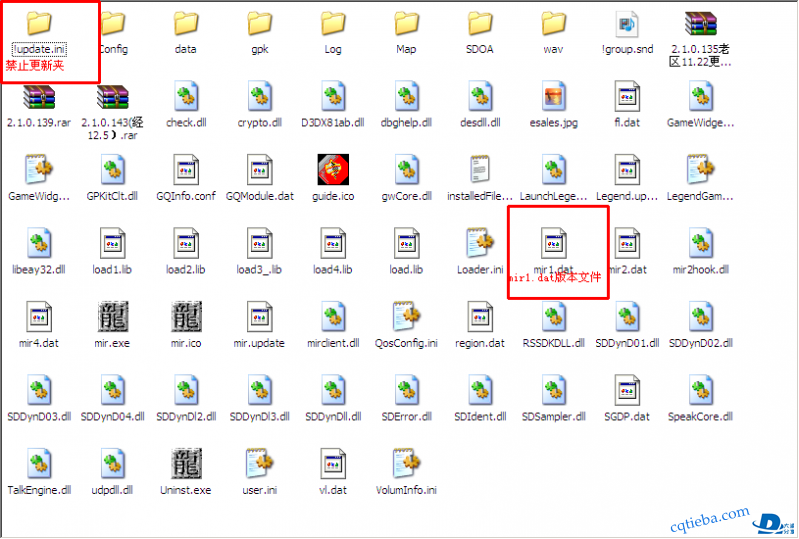
Task: Select the D3DX81ab.dll file icon
Action: [x=333, y=96]
